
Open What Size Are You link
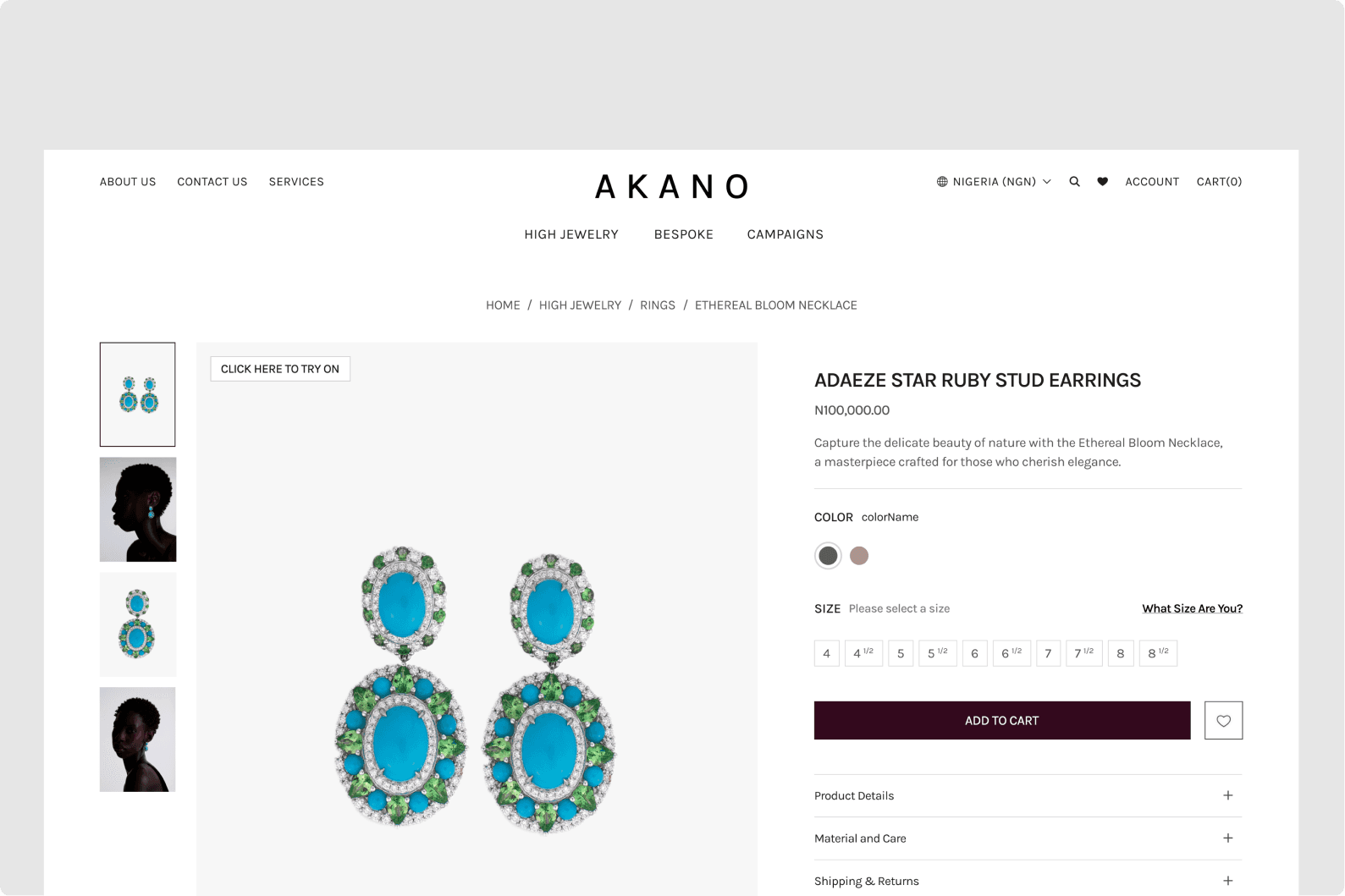pyautogui.click(x=1192, y=608)
